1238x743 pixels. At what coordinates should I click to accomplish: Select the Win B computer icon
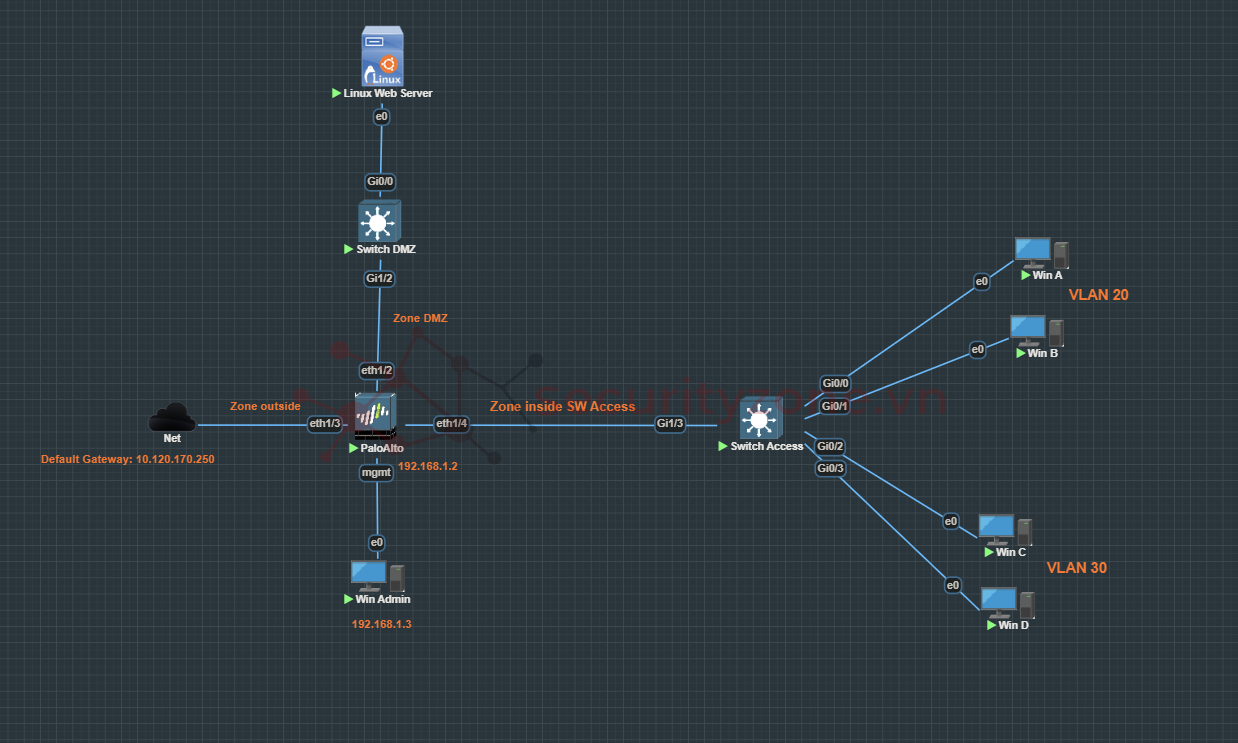[x=1036, y=331]
